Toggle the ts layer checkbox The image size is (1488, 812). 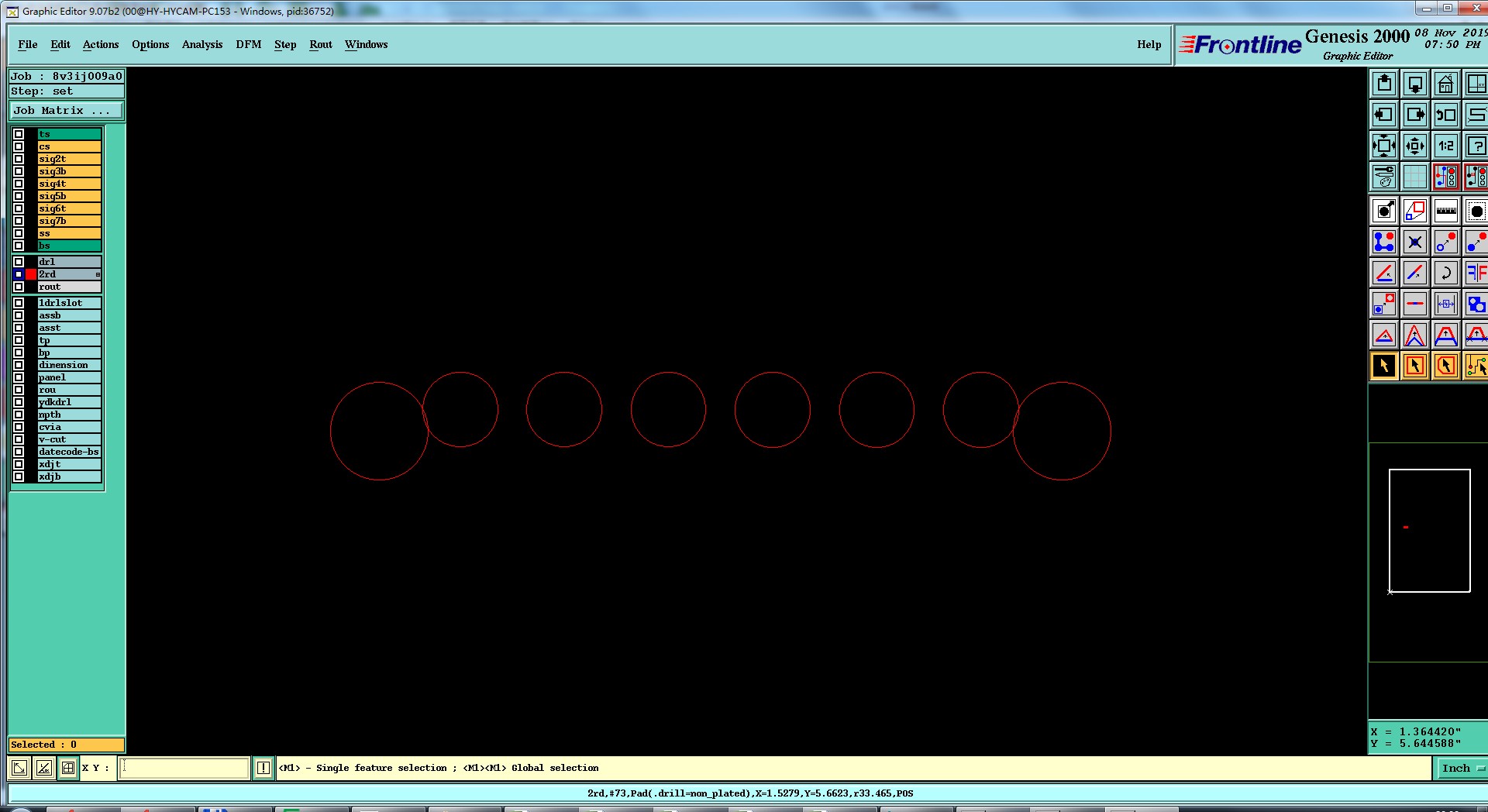pos(19,134)
